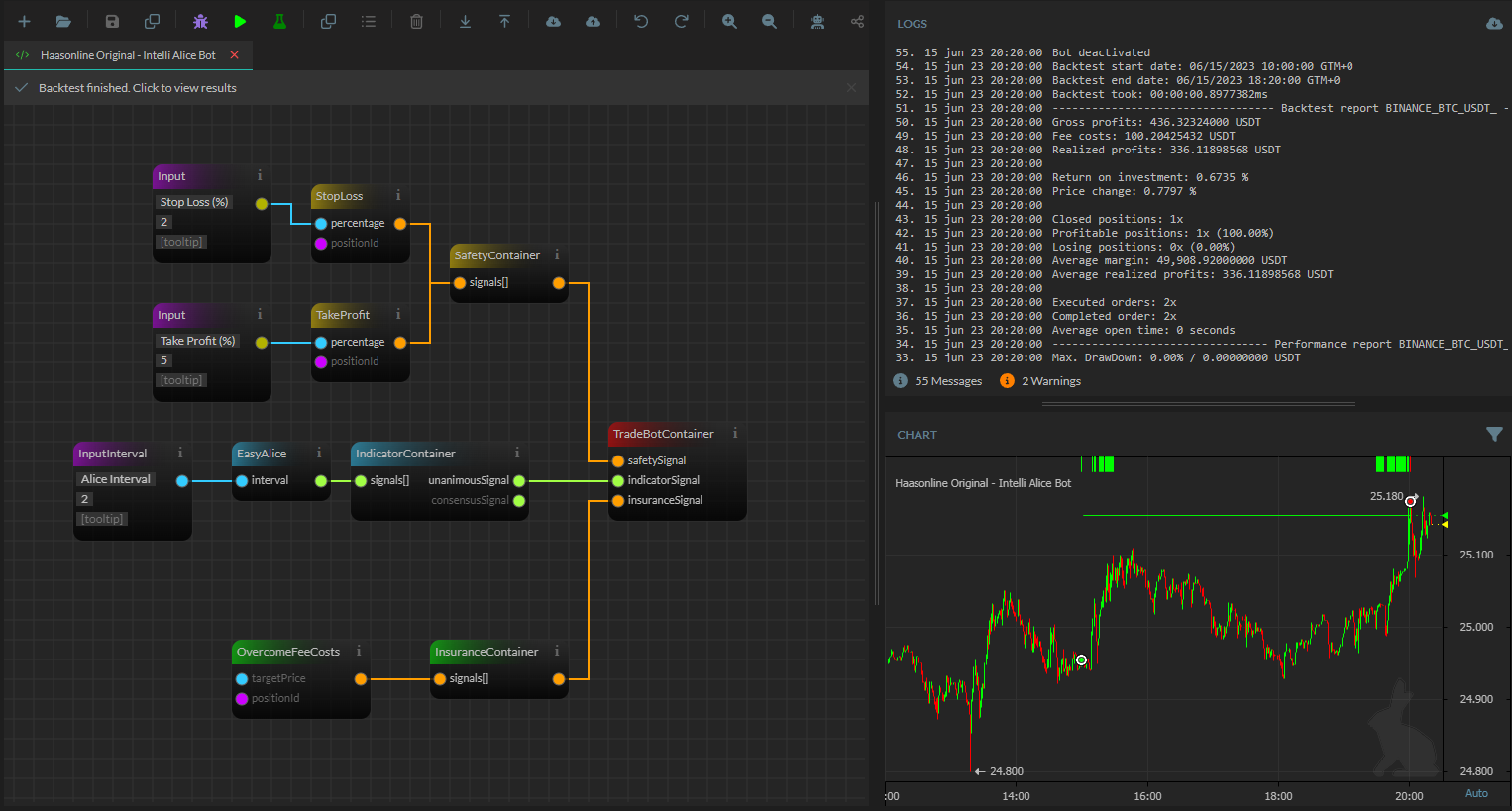Open the tooltip link on the Stop Loss input
The height and width of the screenshot is (811, 1512).
[181, 241]
